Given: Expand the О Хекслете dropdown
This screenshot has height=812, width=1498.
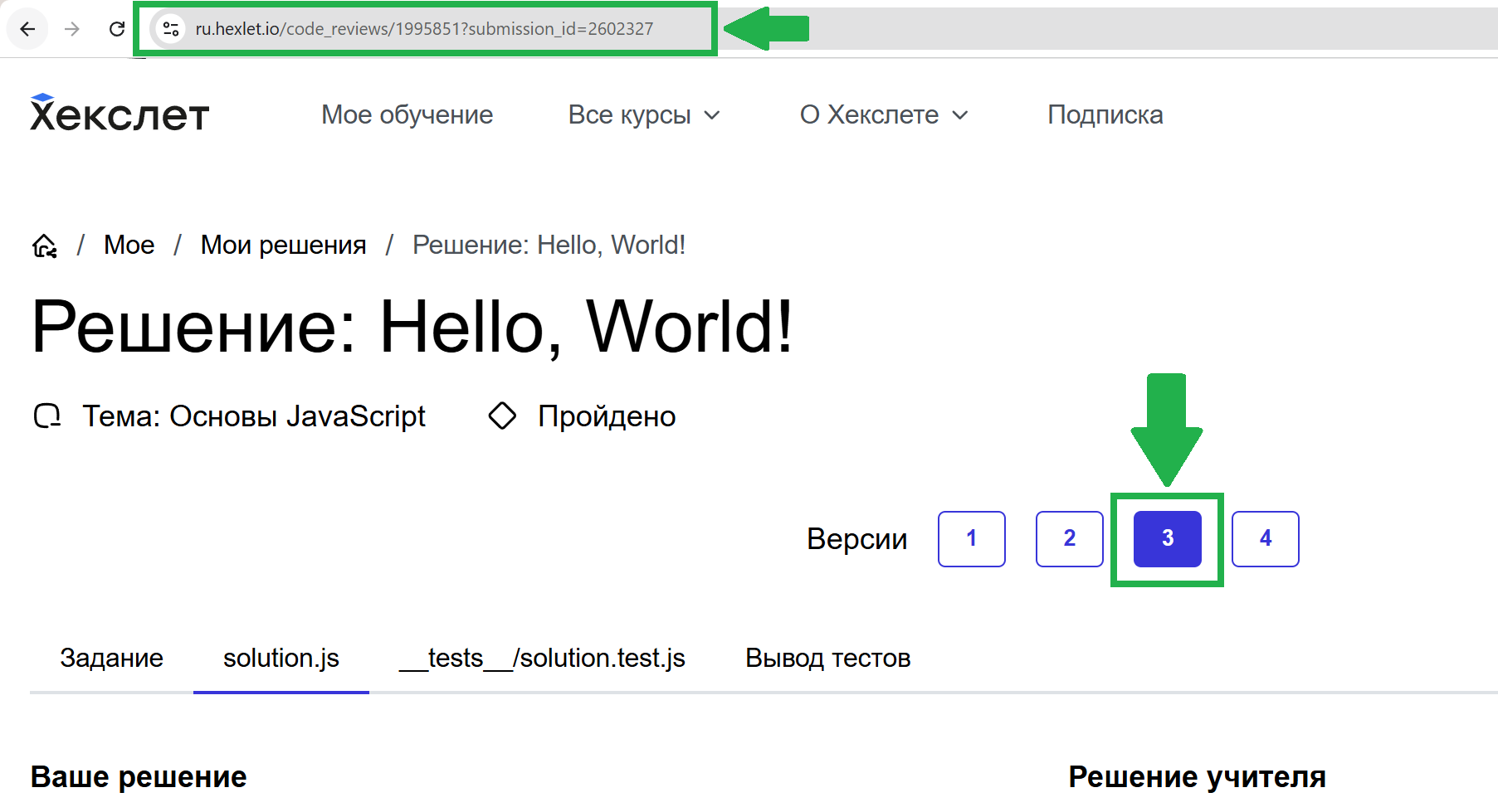Looking at the screenshot, I should (883, 114).
